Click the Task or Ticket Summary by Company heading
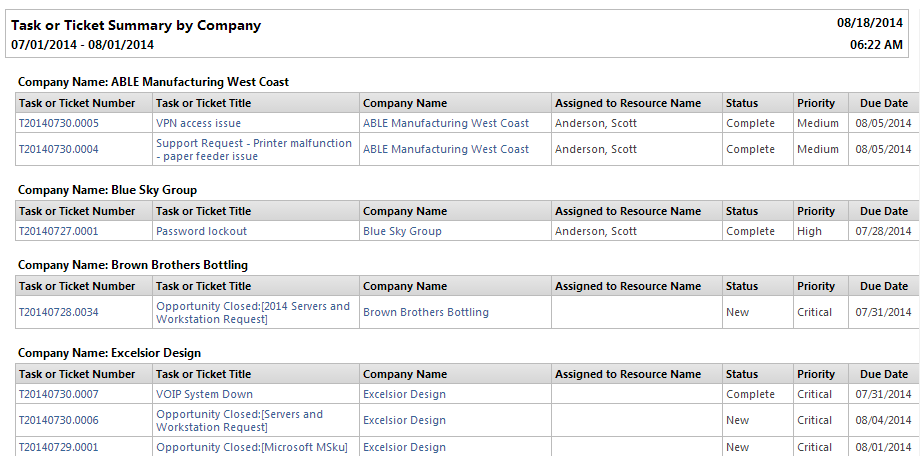 click(x=136, y=26)
